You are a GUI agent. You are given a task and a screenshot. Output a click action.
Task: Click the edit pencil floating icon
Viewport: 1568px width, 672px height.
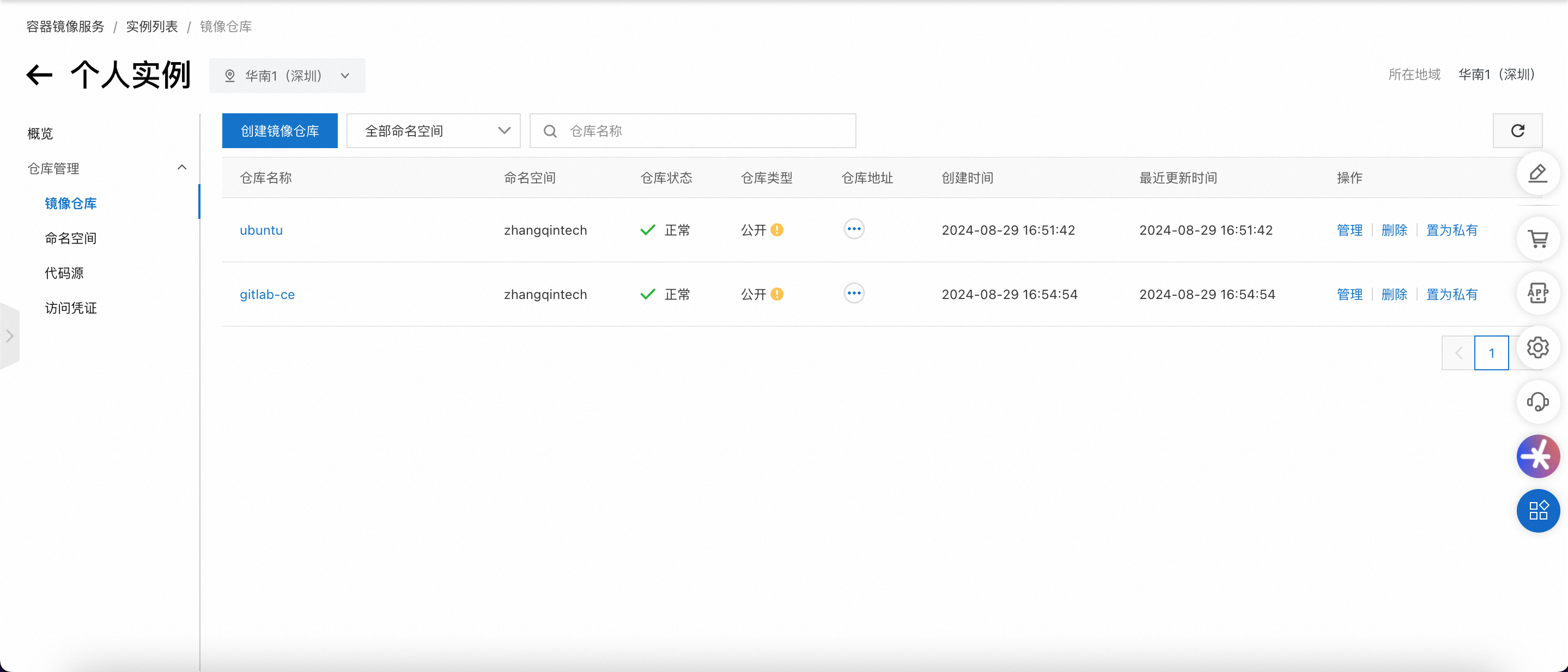[1537, 174]
